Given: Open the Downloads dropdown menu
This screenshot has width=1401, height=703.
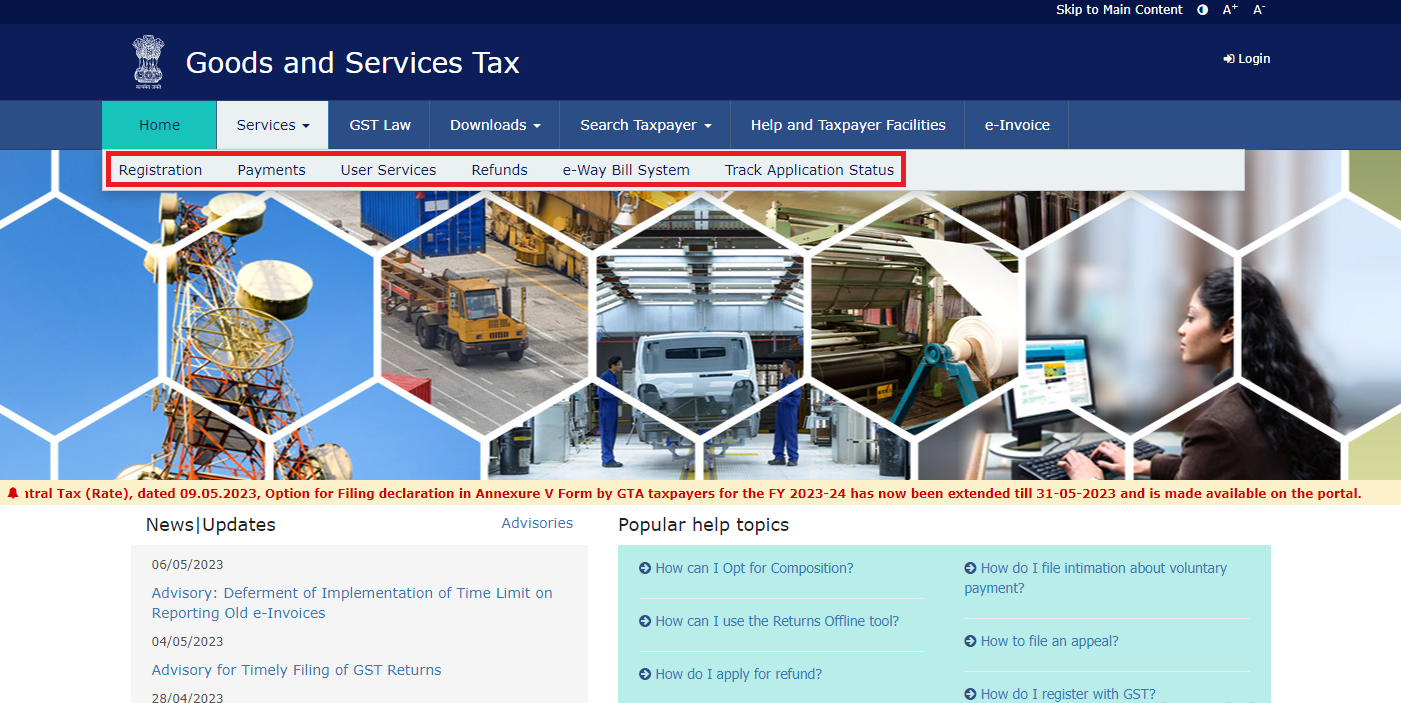Looking at the screenshot, I should pos(495,125).
